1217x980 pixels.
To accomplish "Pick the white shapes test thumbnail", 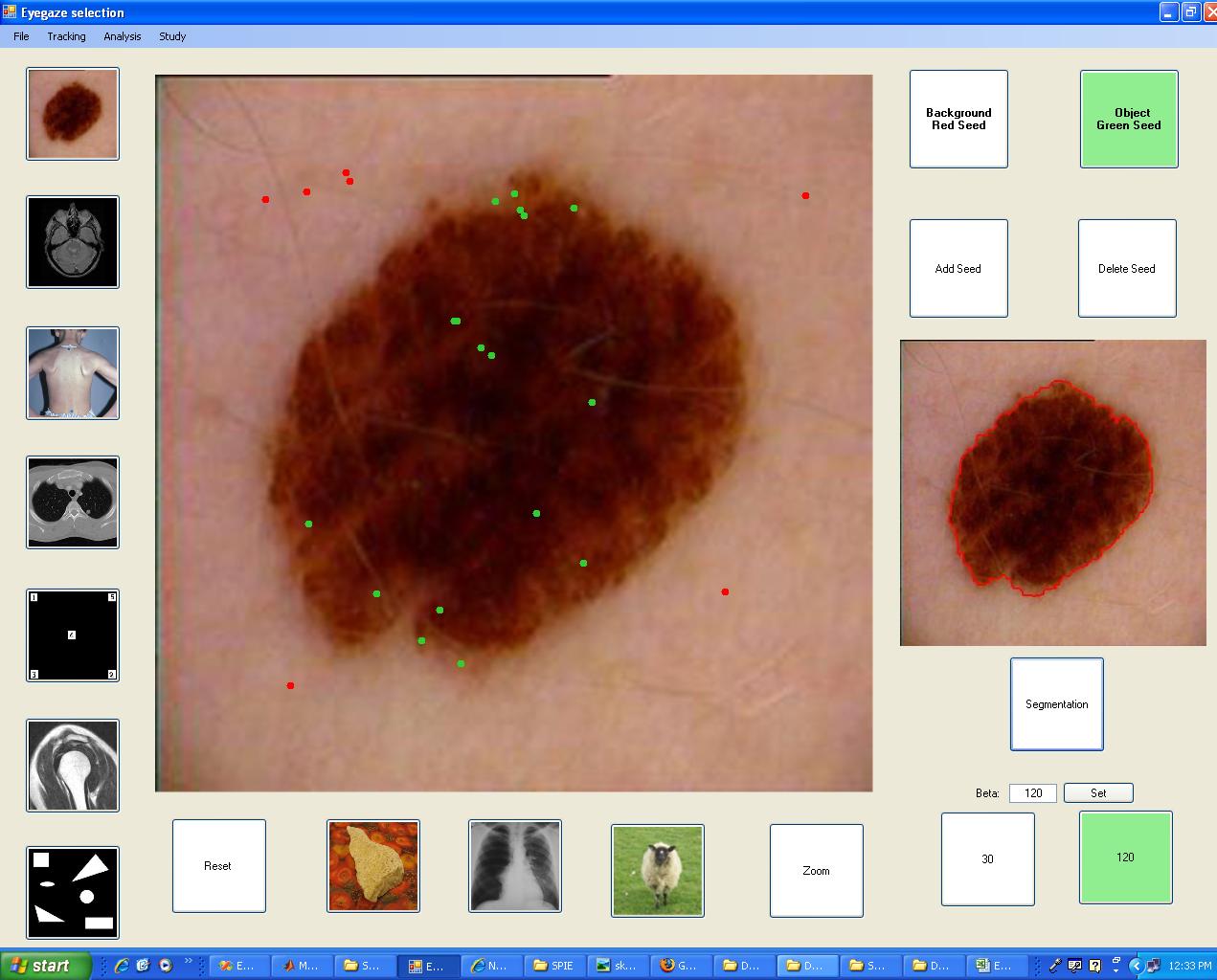I will click(73, 893).
